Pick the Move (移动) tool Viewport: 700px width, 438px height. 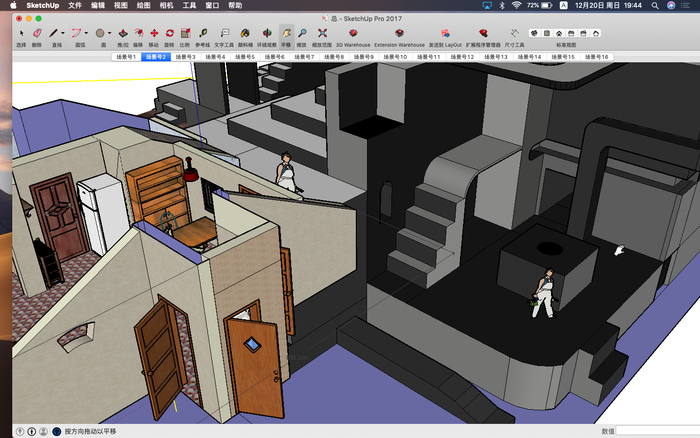point(154,33)
